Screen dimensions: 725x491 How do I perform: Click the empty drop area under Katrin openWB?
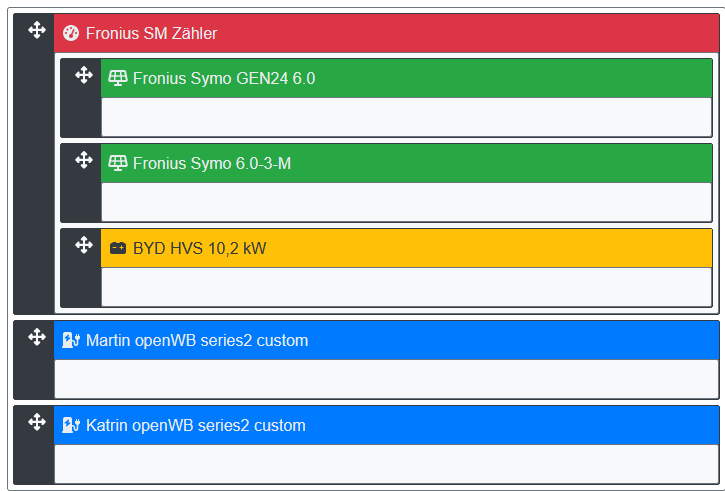387,464
